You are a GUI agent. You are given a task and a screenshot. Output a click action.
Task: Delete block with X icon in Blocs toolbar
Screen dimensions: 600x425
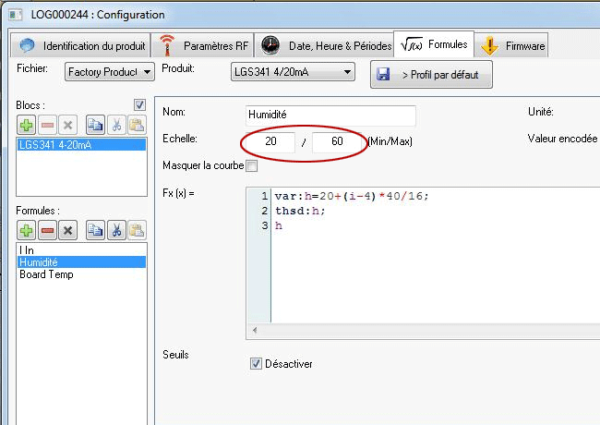tap(68, 125)
